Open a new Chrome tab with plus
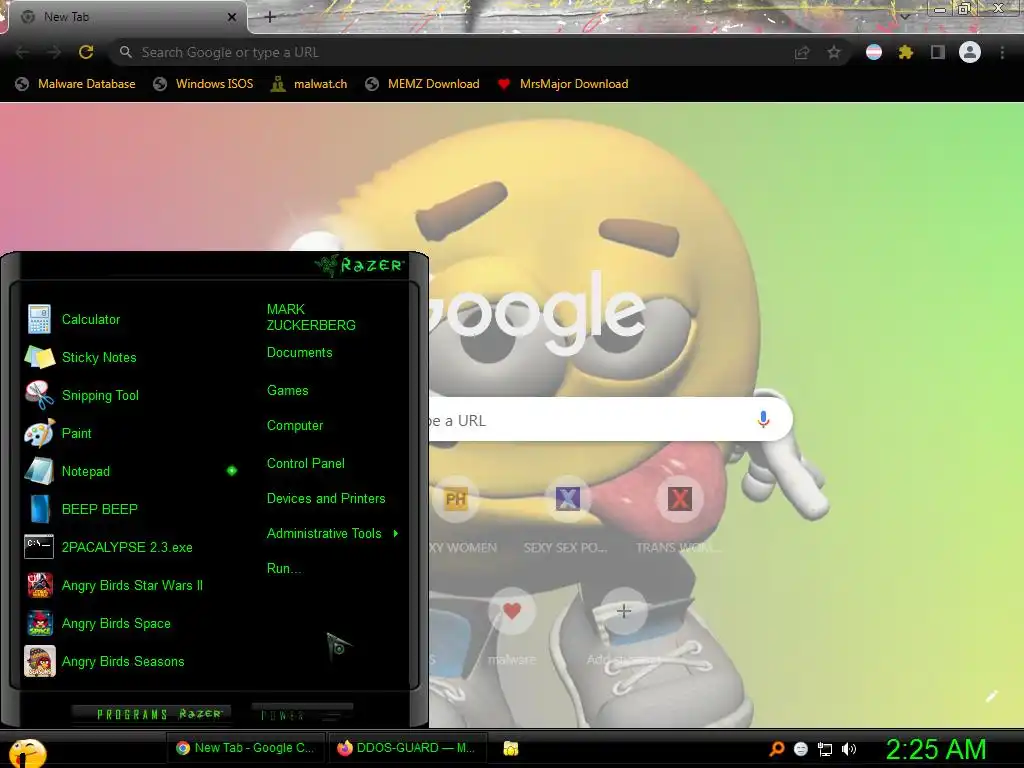The image size is (1024, 768). tap(270, 17)
